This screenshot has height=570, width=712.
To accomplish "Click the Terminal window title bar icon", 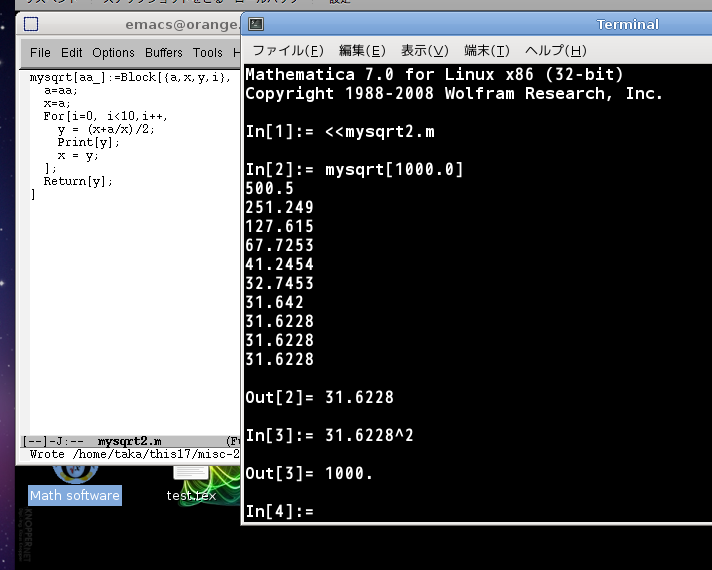I will (x=256, y=24).
